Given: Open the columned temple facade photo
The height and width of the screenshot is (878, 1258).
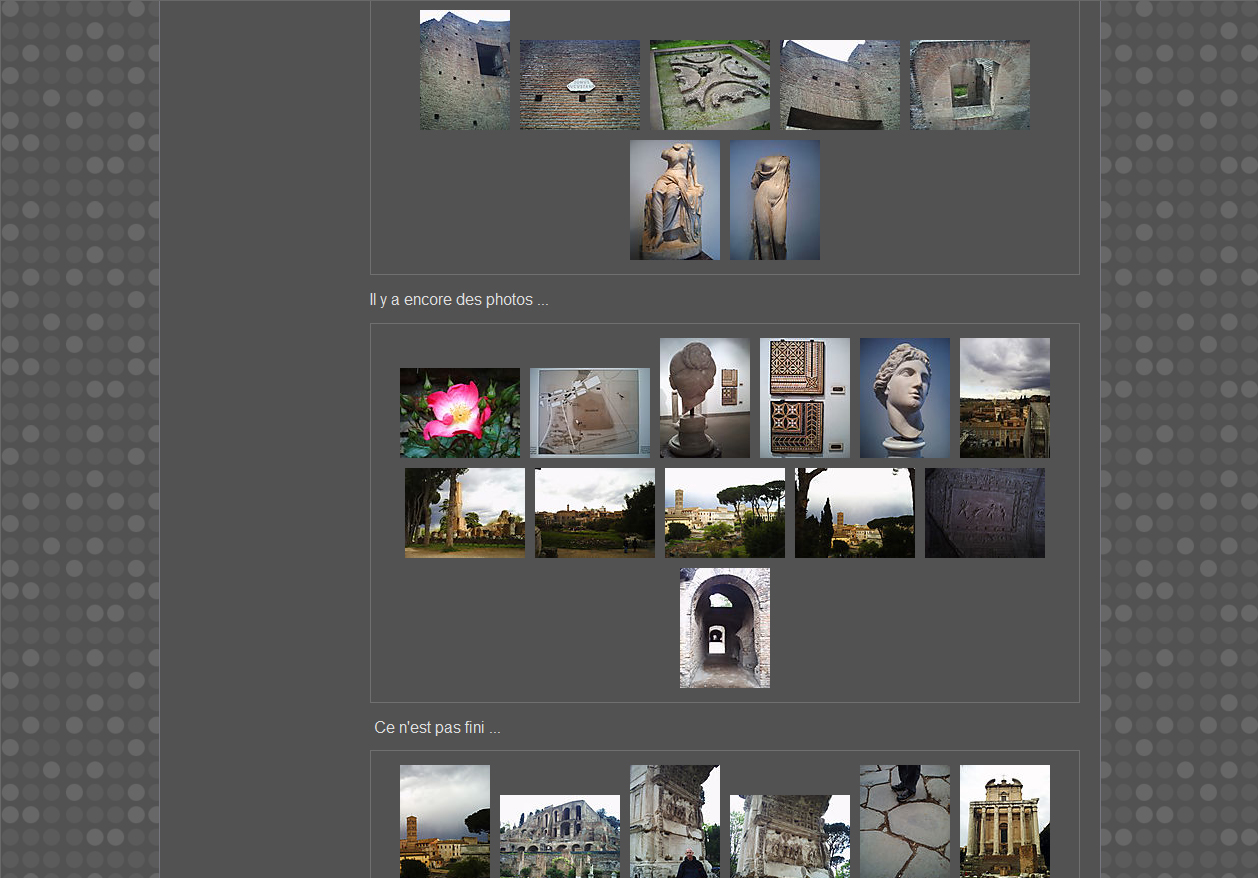Looking at the screenshot, I should (x=1004, y=821).
